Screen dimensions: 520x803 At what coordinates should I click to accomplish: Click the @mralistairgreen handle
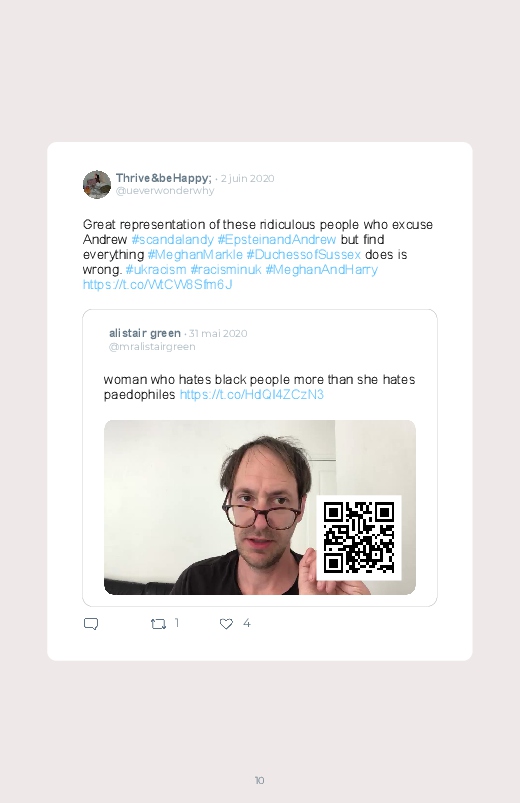(x=152, y=347)
